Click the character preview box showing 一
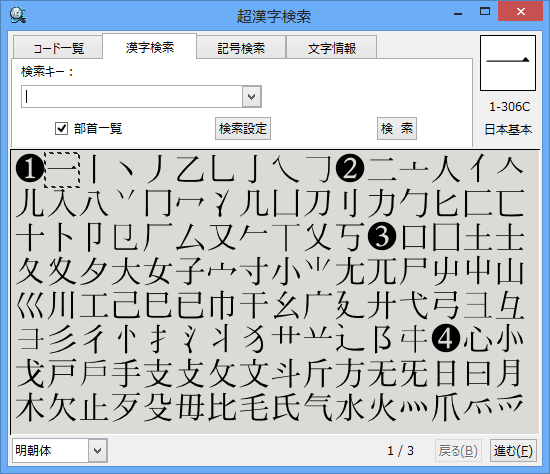The height and width of the screenshot is (474, 550). coord(508,63)
